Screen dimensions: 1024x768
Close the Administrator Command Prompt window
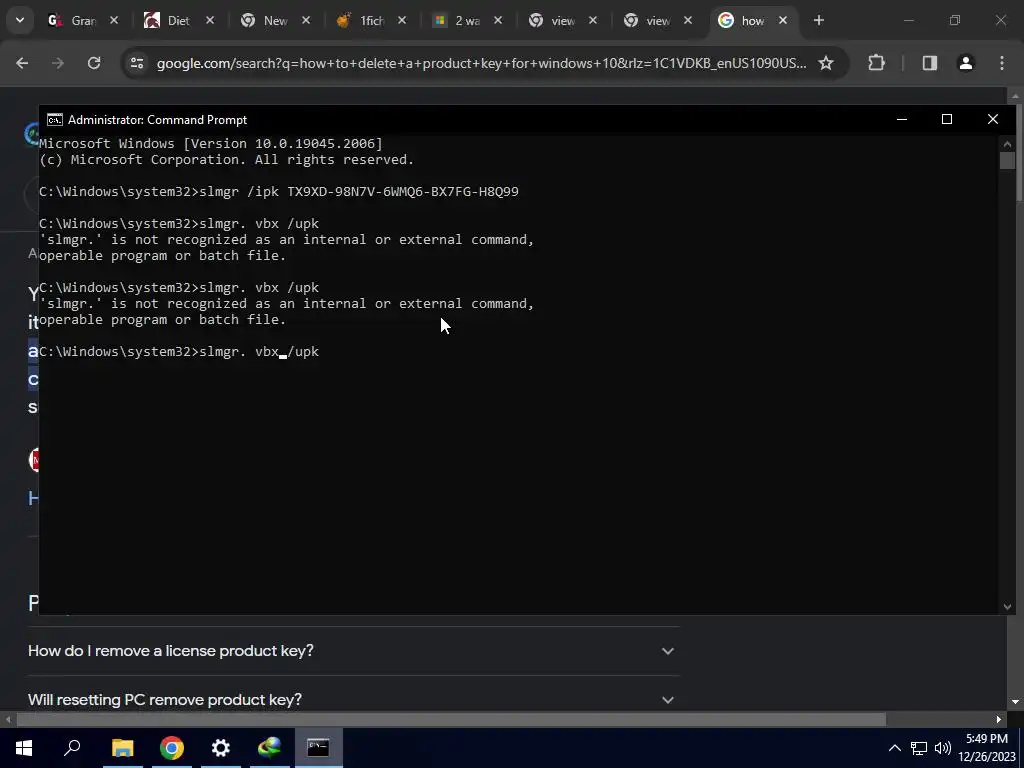993,119
